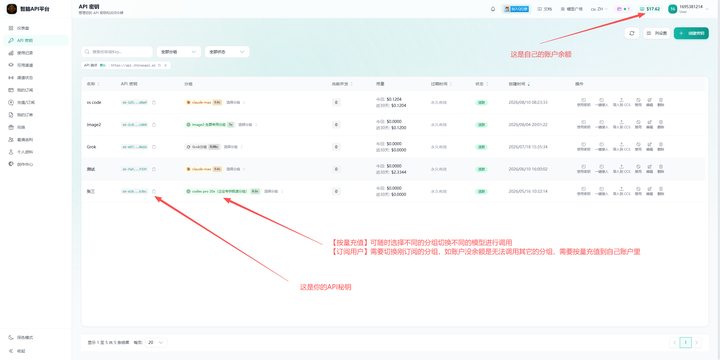720x360 pixels.
Task: Open the card-icon subscription item in sidebar
Action: 35,90
